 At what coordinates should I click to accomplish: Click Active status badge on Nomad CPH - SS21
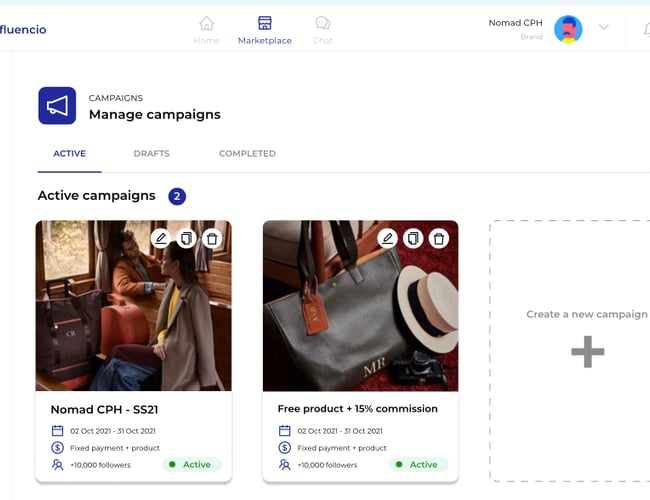[x=192, y=464]
